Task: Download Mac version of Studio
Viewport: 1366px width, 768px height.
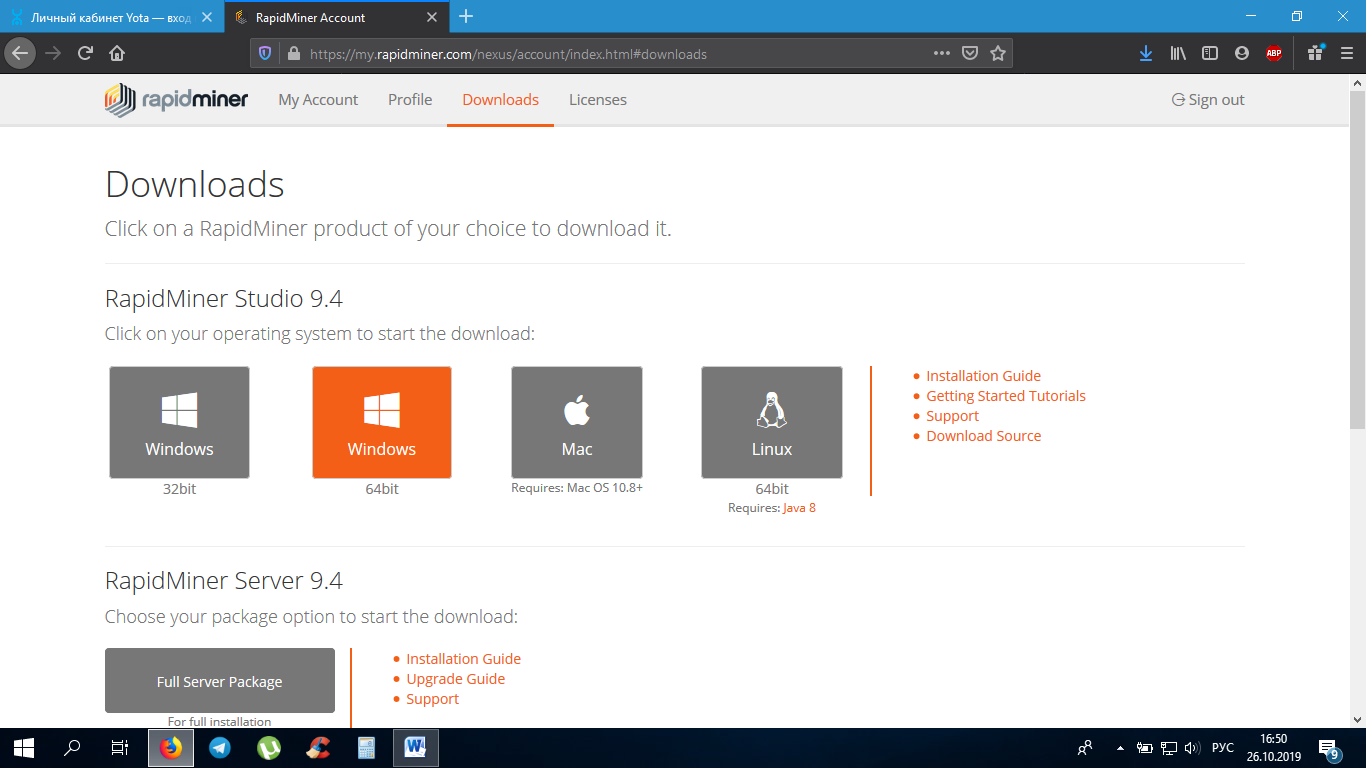Action: [577, 422]
